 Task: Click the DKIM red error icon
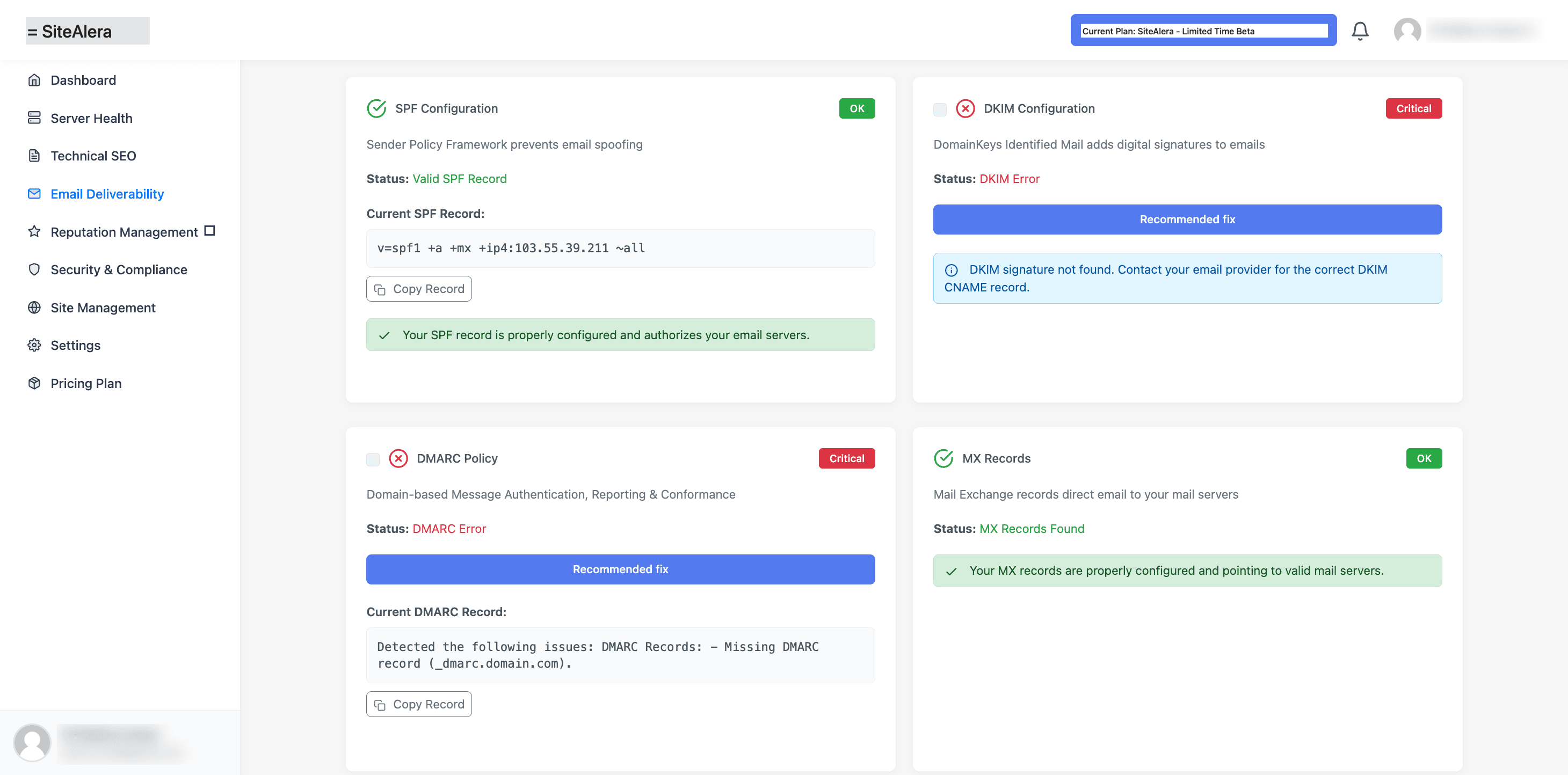point(966,108)
